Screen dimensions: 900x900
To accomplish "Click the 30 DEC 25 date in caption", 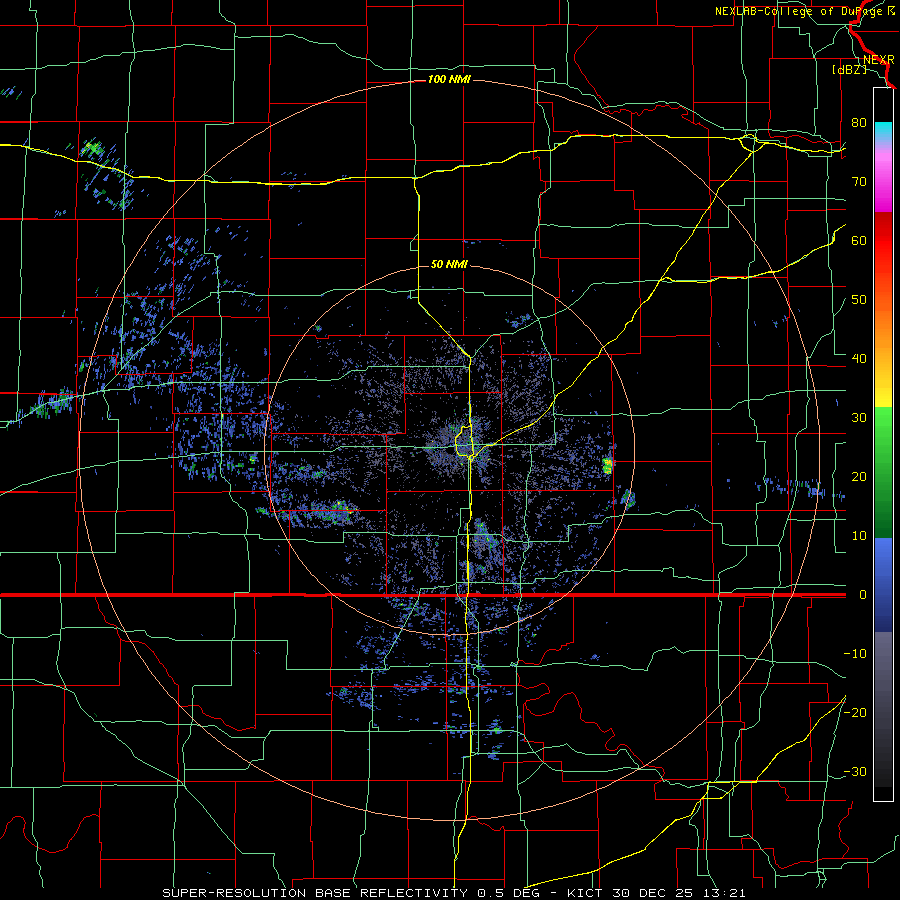I will [x=654, y=893].
